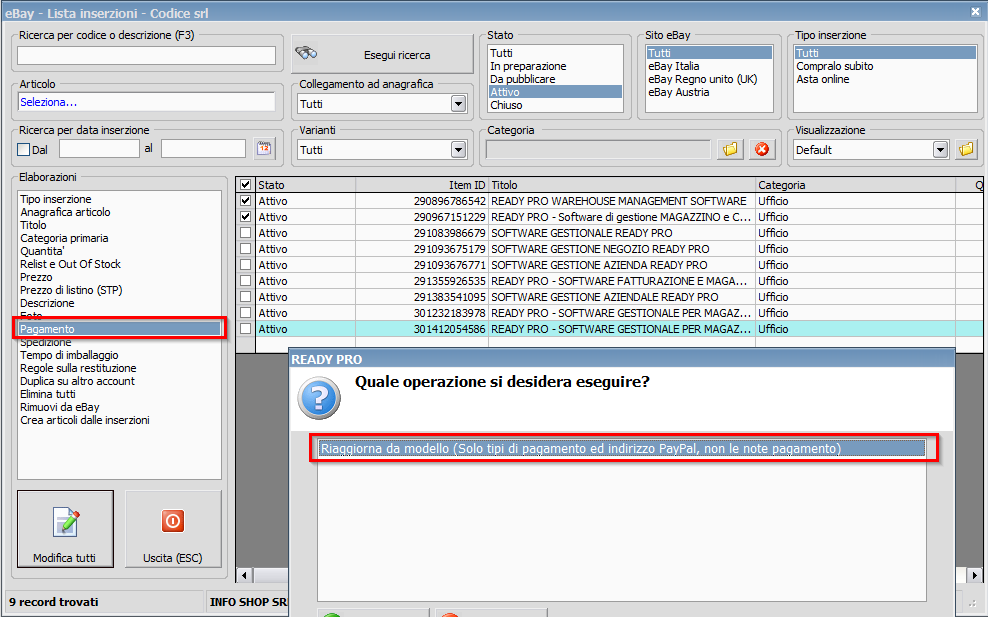Click the Modifica tutti pencil icon button
The height and width of the screenshot is (617, 988).
coord(66,529)
